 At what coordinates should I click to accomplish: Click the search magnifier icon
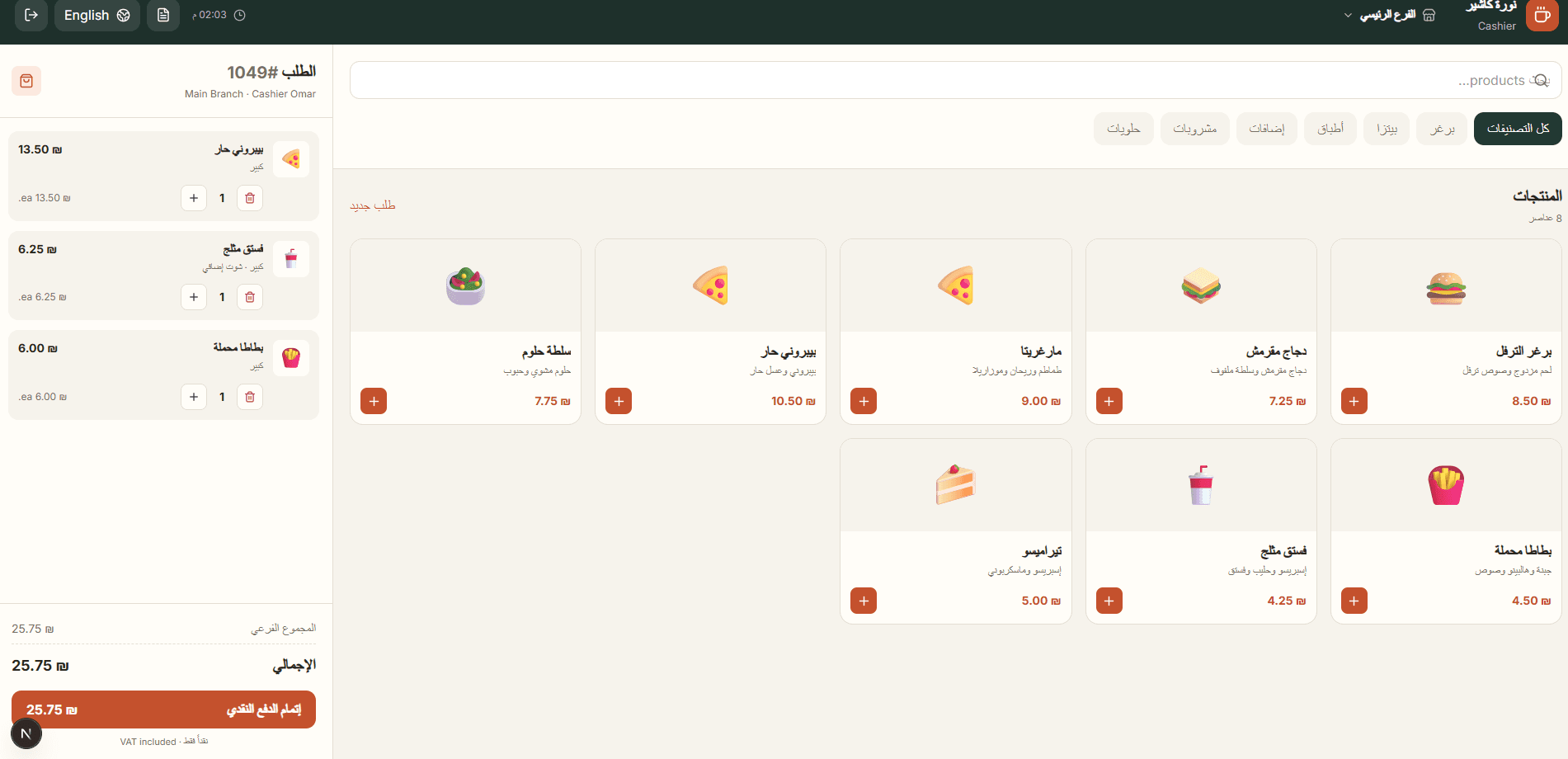[x=1540, y=80]
